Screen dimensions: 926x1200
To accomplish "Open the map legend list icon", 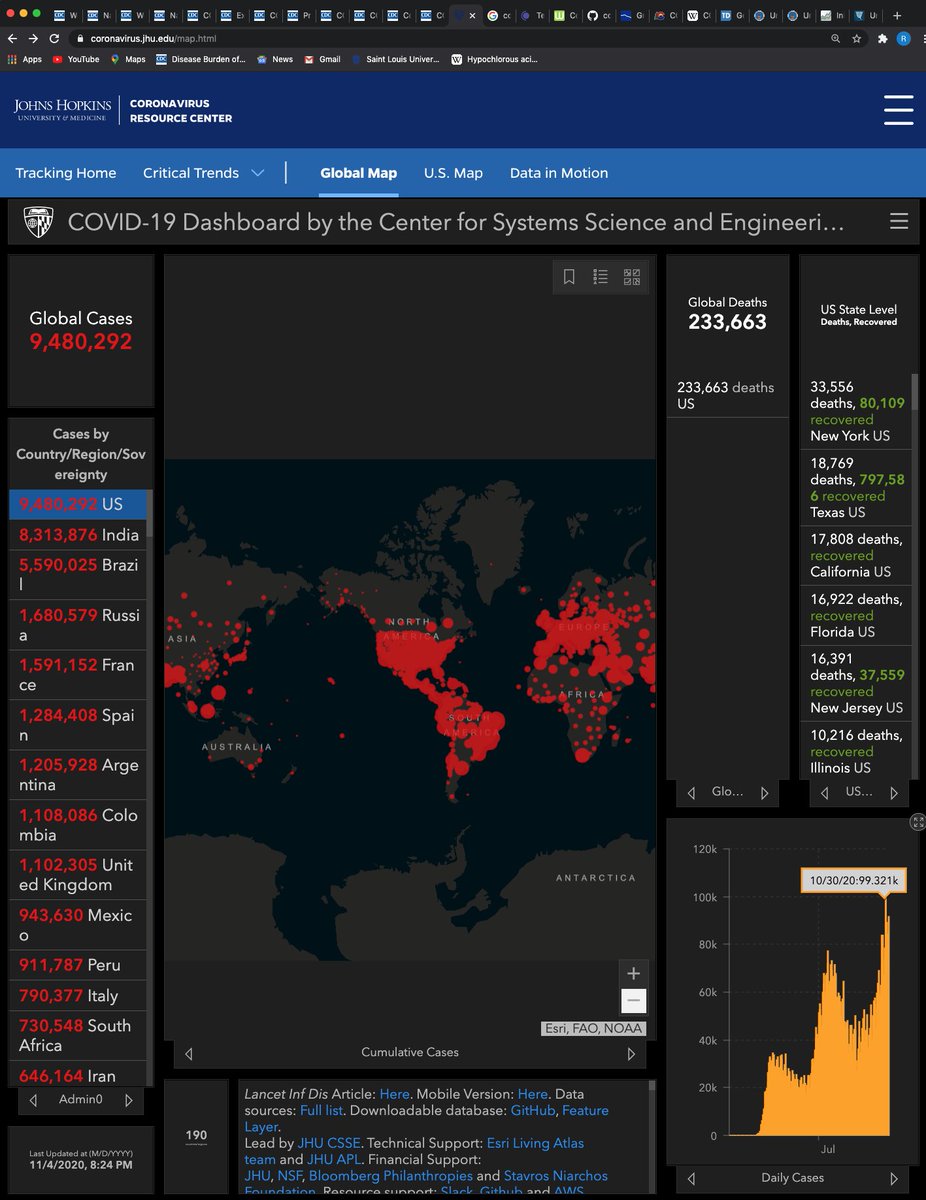I will coord(600,277).
